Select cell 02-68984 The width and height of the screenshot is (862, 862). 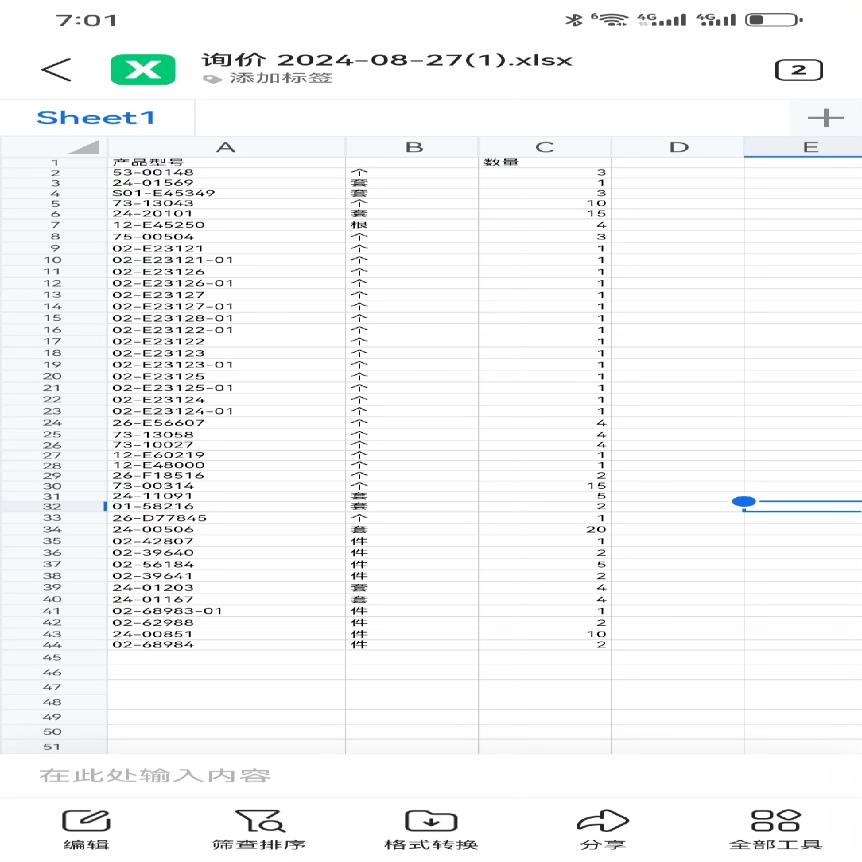coord(226,644)
